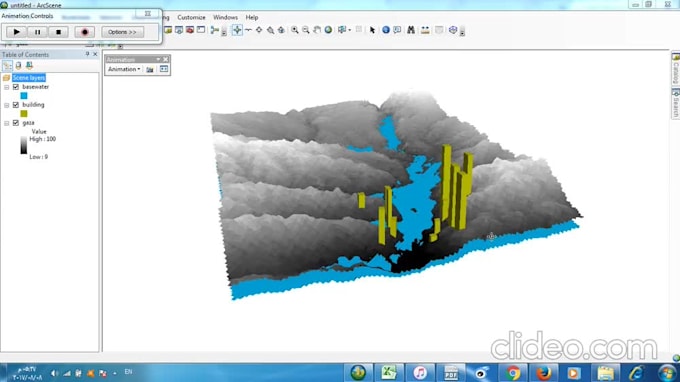Screen dimensions: 680x382
Task: Open the ModelBuilder window icon
Action: 214,30
